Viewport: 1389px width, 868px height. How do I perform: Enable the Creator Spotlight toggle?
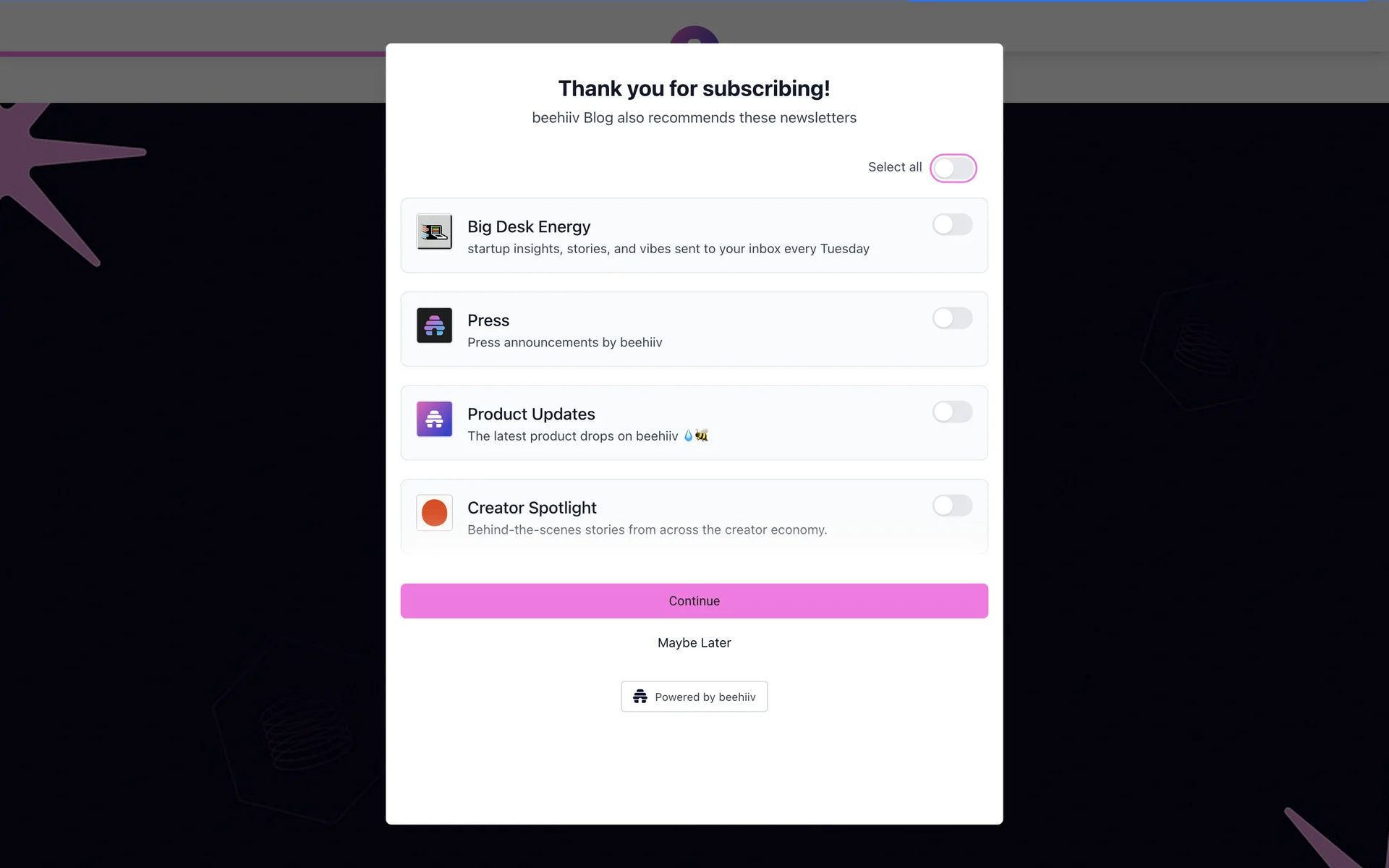coord(952,506)
